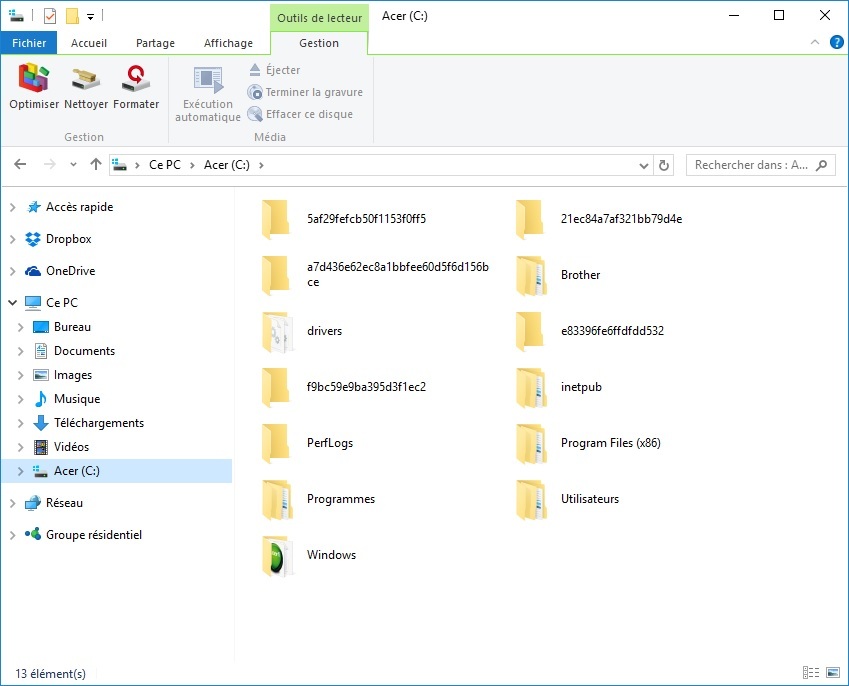This screenshot has height=686, width=849.
Task: Click the Rechercher dans search box
Action: click(x=761, y=165)
